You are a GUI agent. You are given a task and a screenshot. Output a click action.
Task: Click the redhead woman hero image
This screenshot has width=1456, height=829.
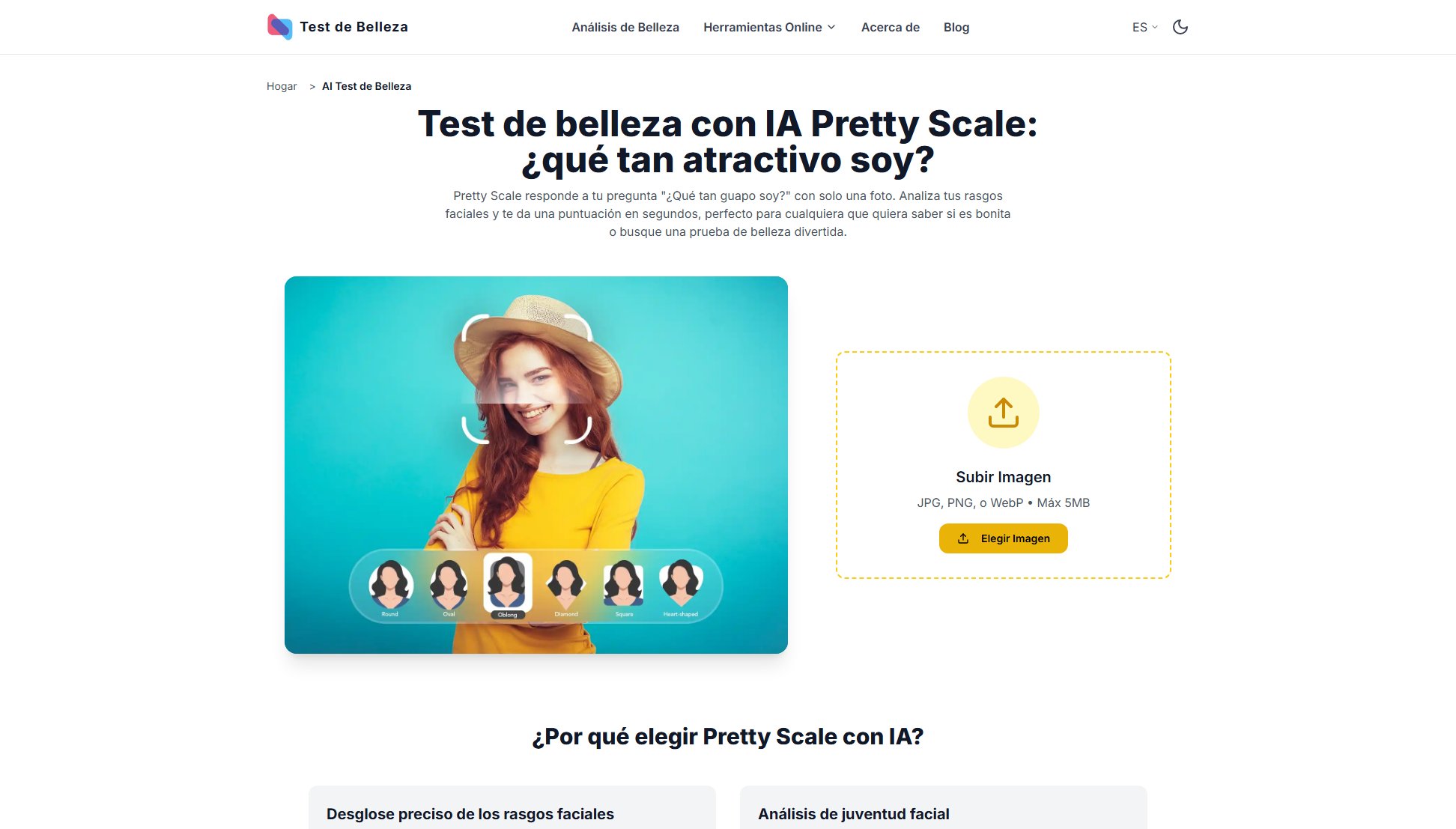click(x=536, y=464)
